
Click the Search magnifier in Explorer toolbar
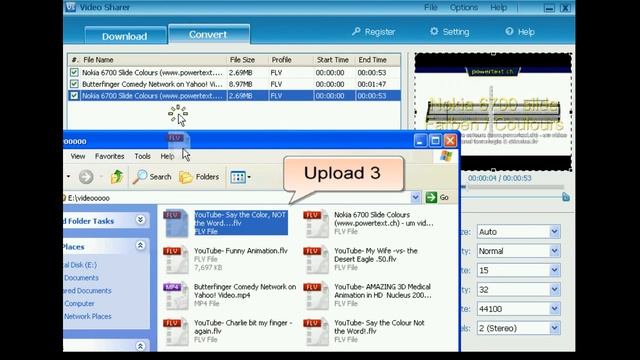152,177
